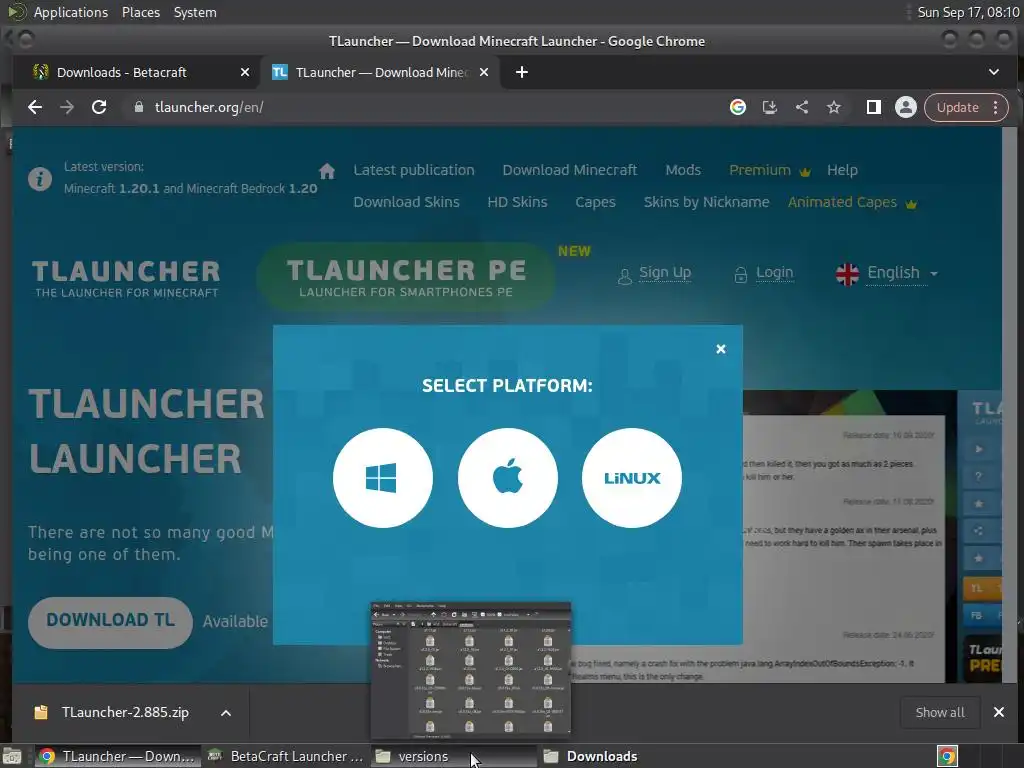Open a new Chrome tab
Screen dimensions: 1024x768
522,72
